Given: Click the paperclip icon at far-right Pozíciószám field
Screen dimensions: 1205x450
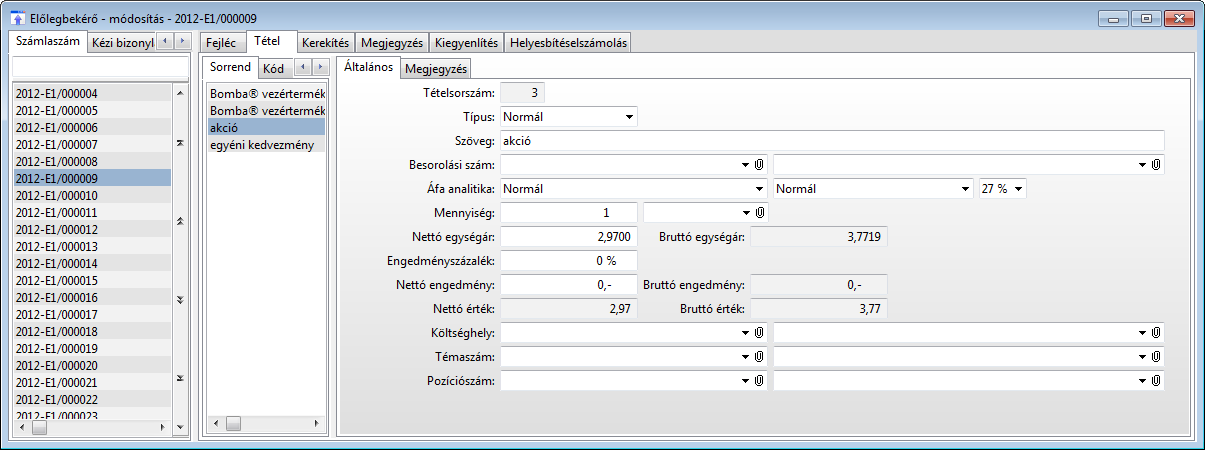Looking at the screenshot, I should [1155, 380].
